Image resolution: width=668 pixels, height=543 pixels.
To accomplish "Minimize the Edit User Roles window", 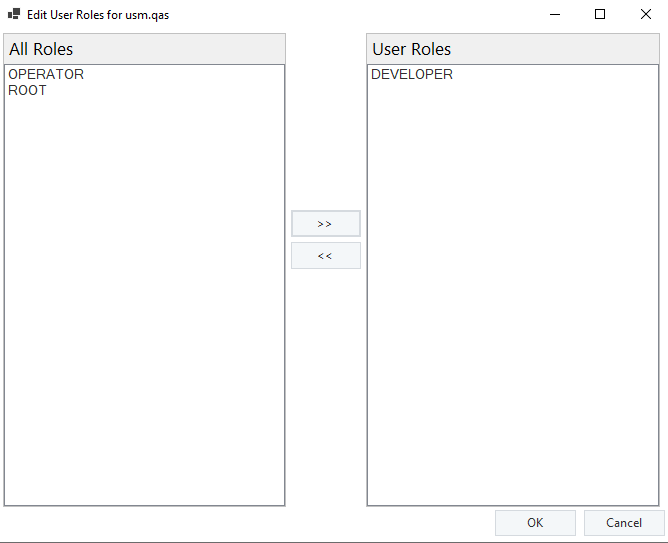I will pos(554,15).
